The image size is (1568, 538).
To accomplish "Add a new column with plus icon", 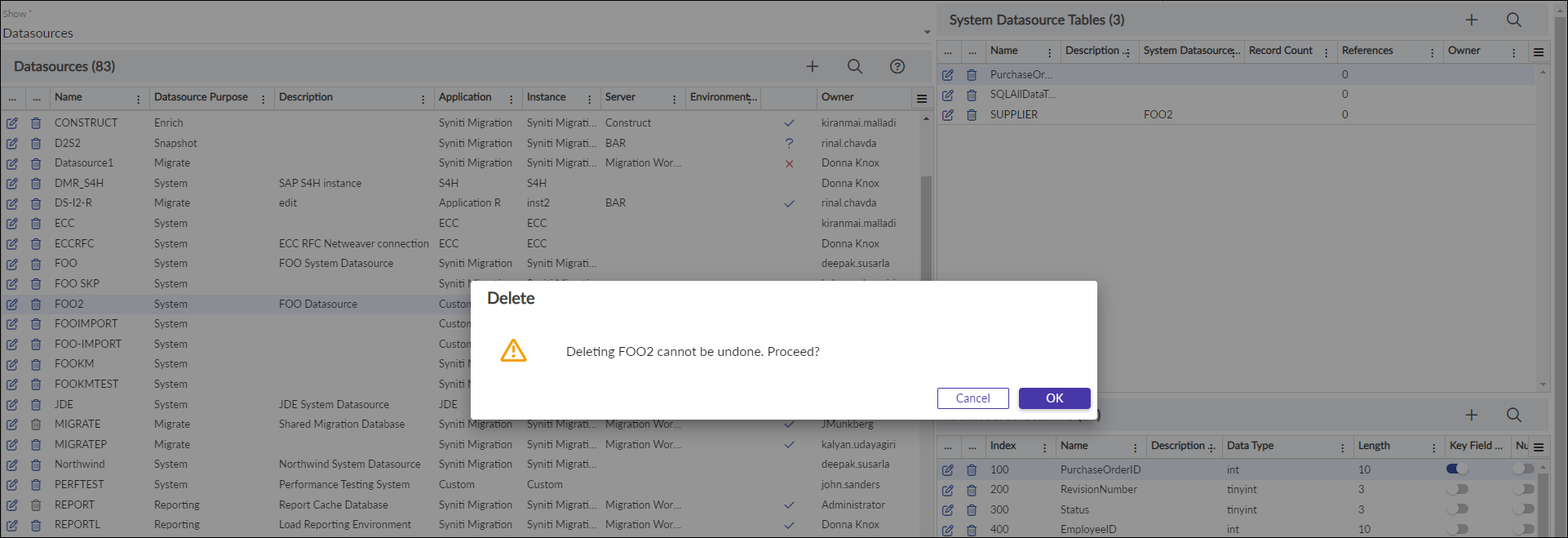I will [1472, 415].
